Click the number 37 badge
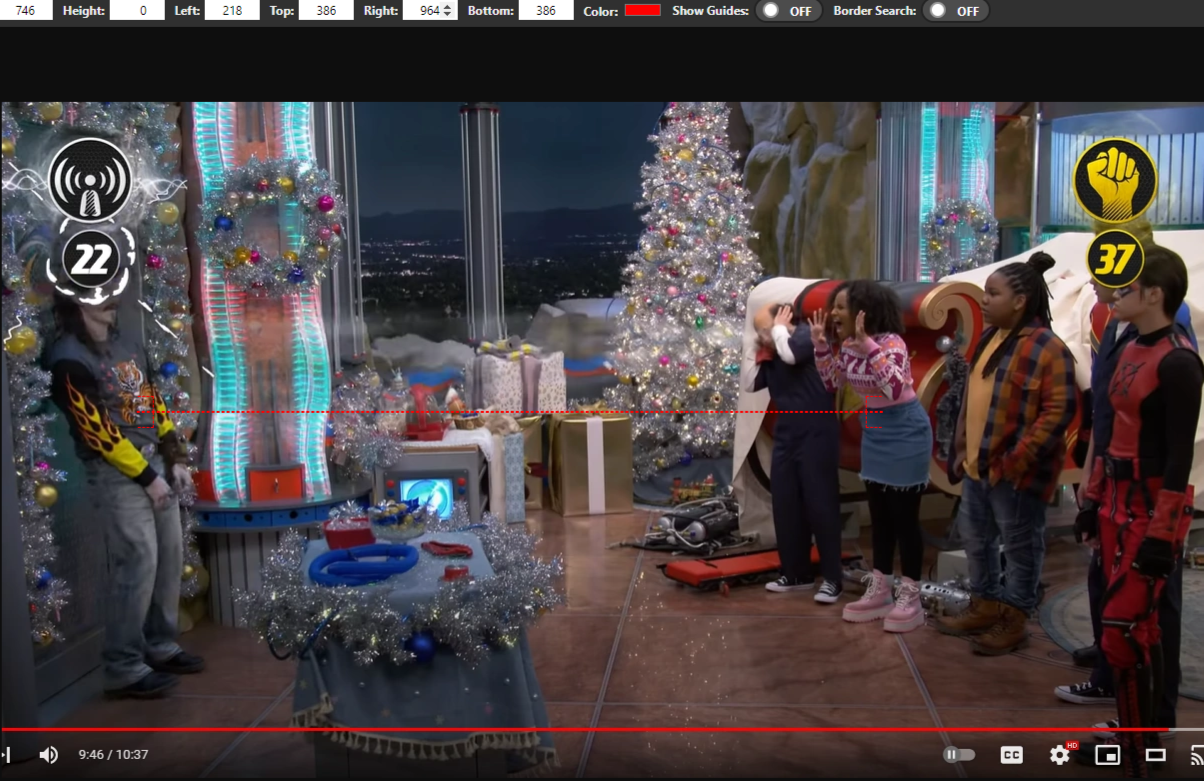The height and width of the screenshot is (781, 1204). (1115, 259)
